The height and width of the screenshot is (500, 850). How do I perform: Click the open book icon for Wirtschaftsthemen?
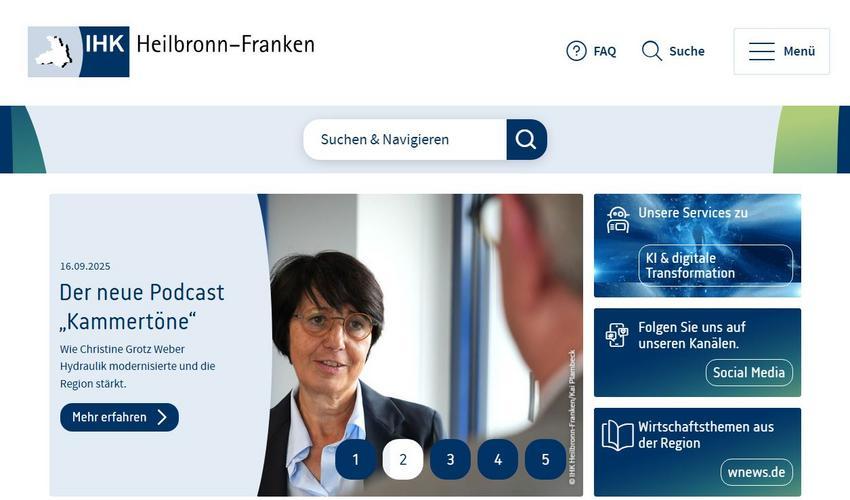pos(617,435)
